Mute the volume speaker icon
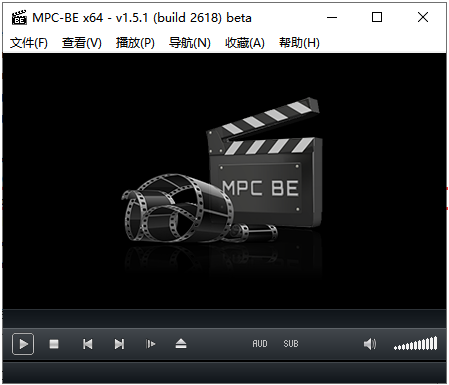This screenshot has width=449, height=385. (x=370, y=344)
